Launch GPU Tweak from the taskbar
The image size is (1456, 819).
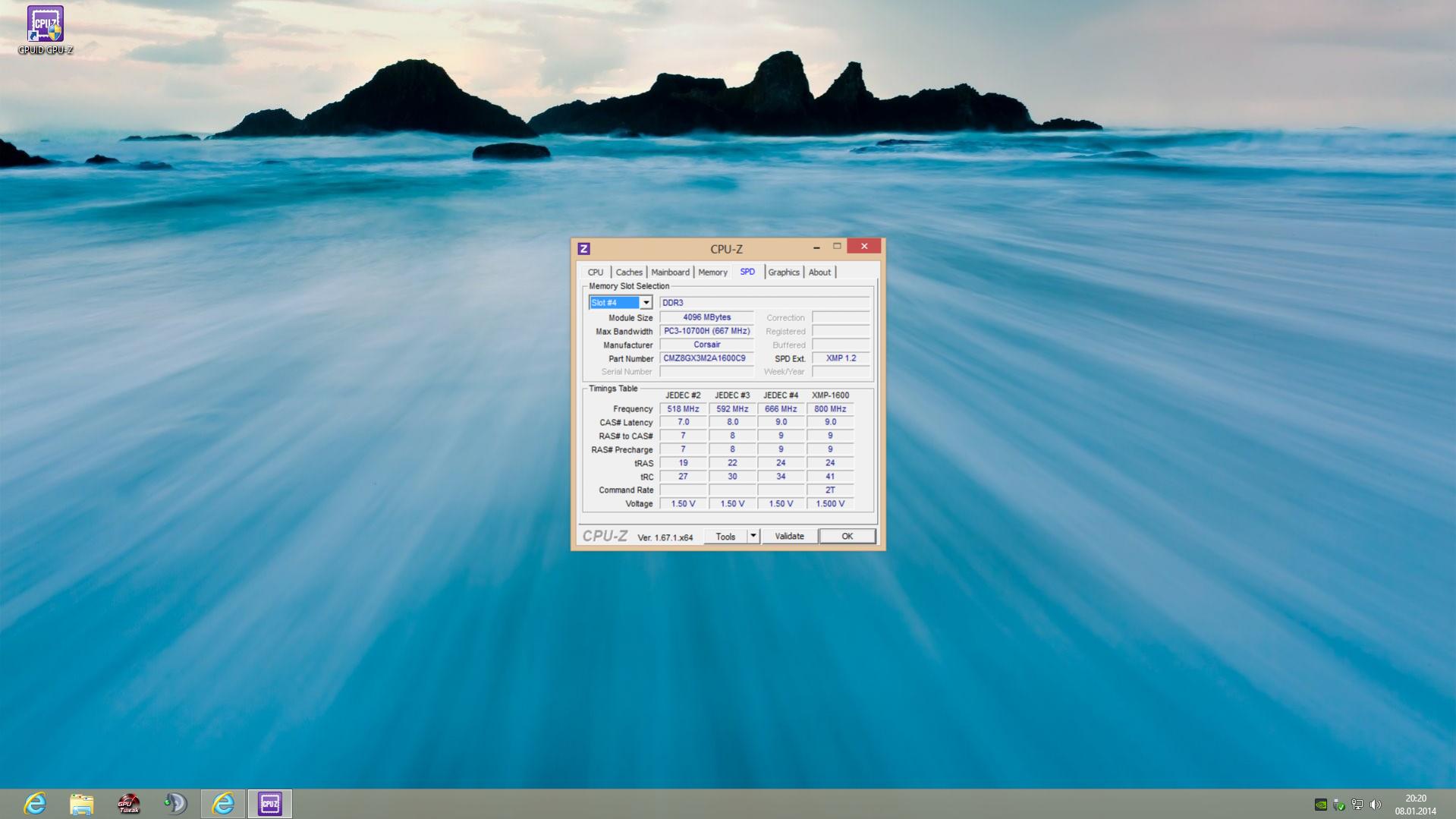point(128,804)
